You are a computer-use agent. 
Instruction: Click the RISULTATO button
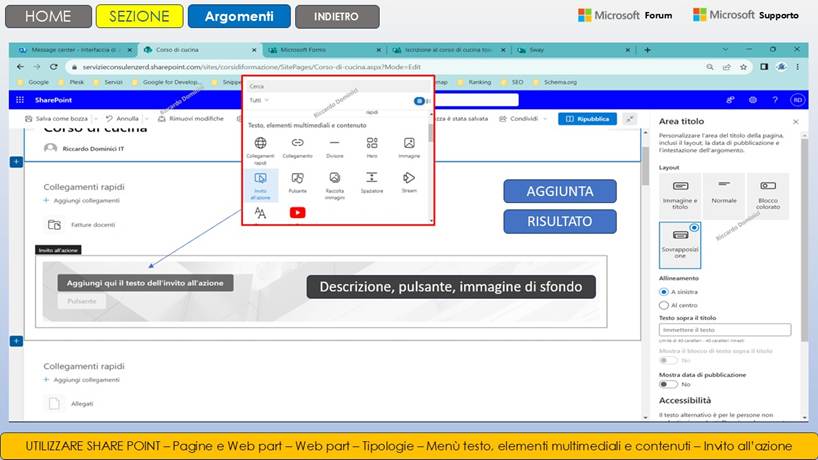pos(560,221)
